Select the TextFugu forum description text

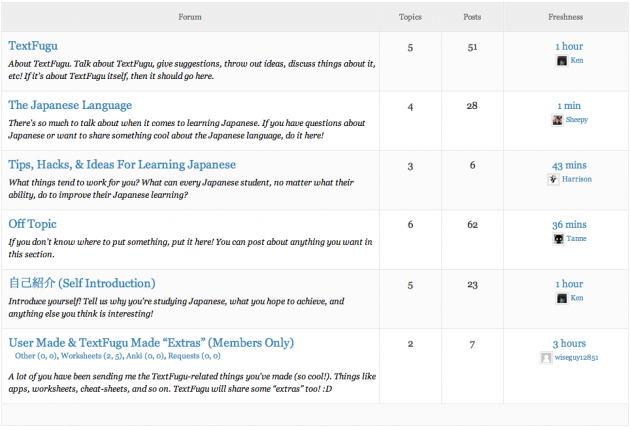point(192,70)
